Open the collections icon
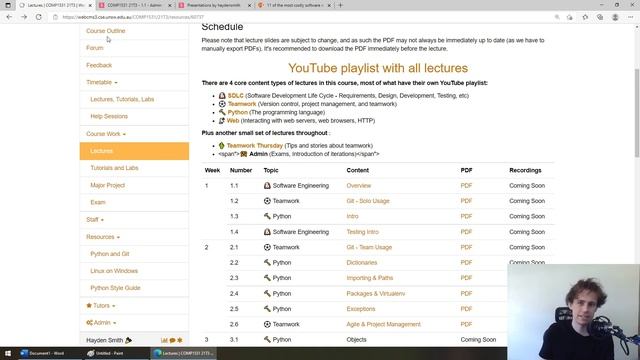 pyautogui.click(x=600, y=17)
